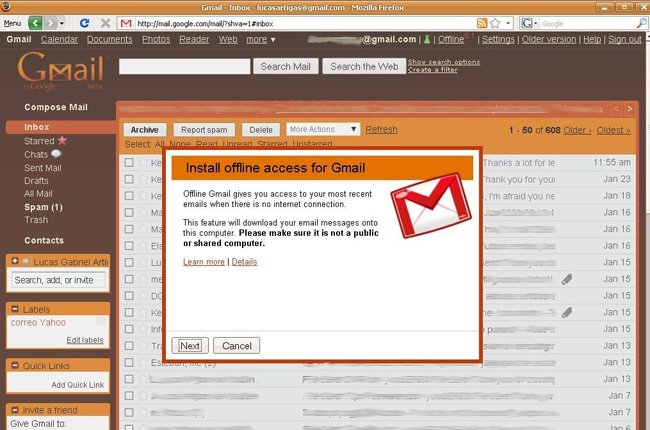Check the box on the first Jan 7 message

(129, 396)
